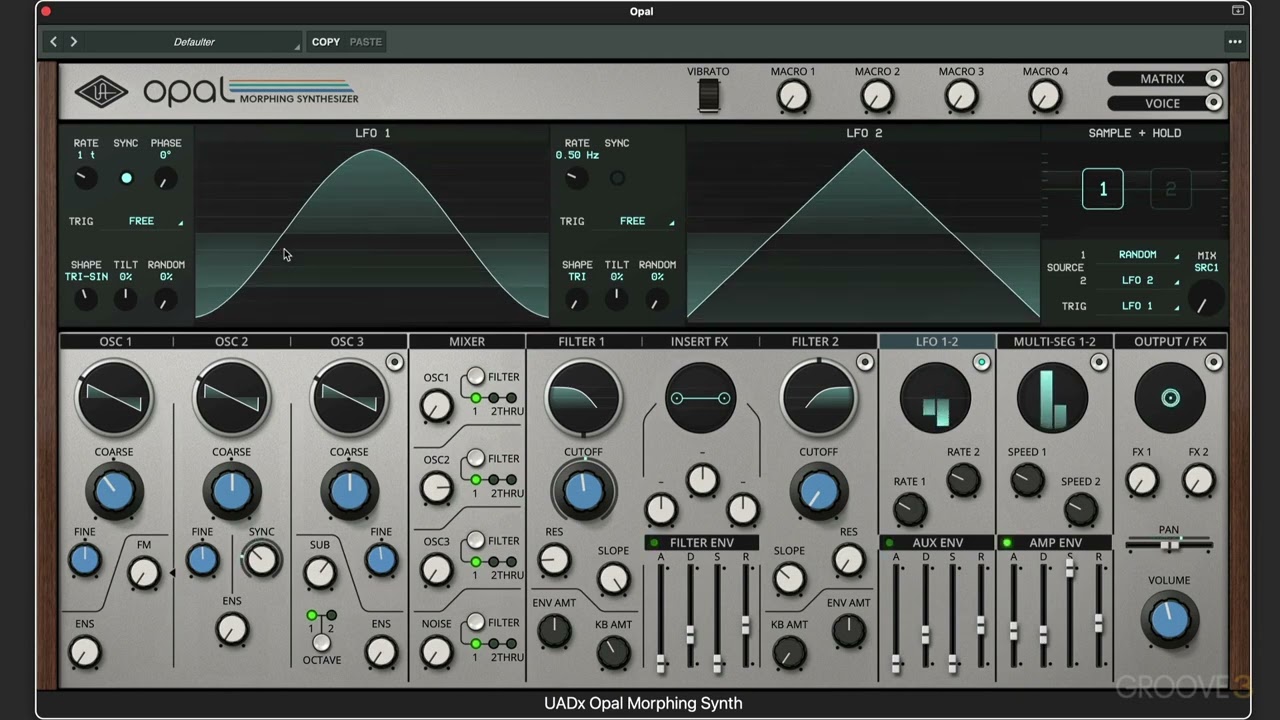Click the OSC 1 Coarse tuning knob
The height and width of the screenshot is (720, 1280).
tap(115, 492)
